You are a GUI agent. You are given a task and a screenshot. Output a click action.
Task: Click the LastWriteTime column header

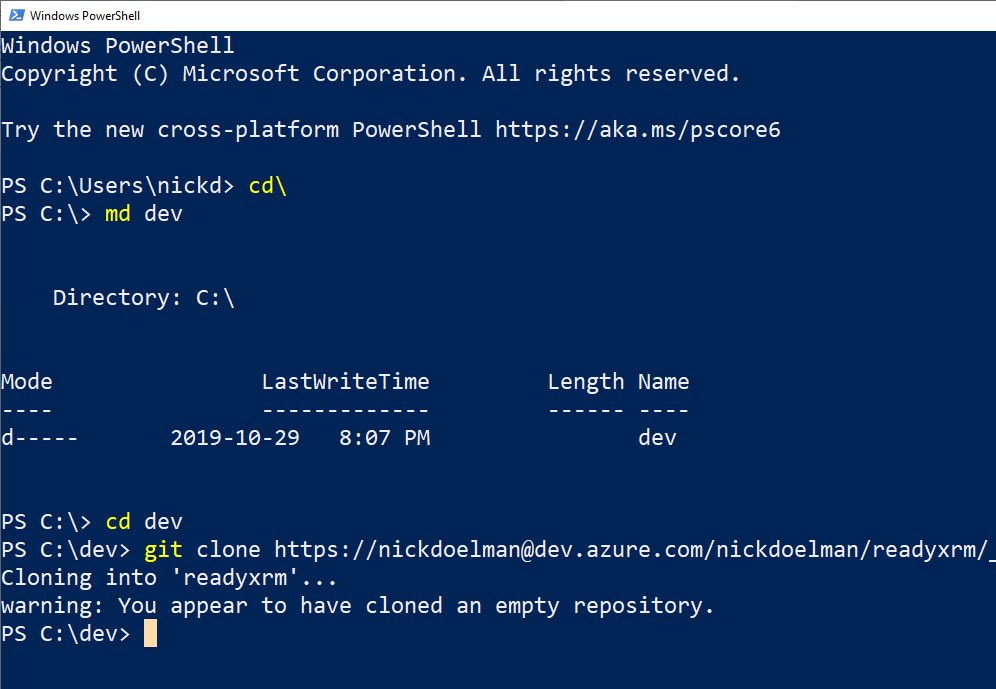pyautogui.click(x=345, y=382)
